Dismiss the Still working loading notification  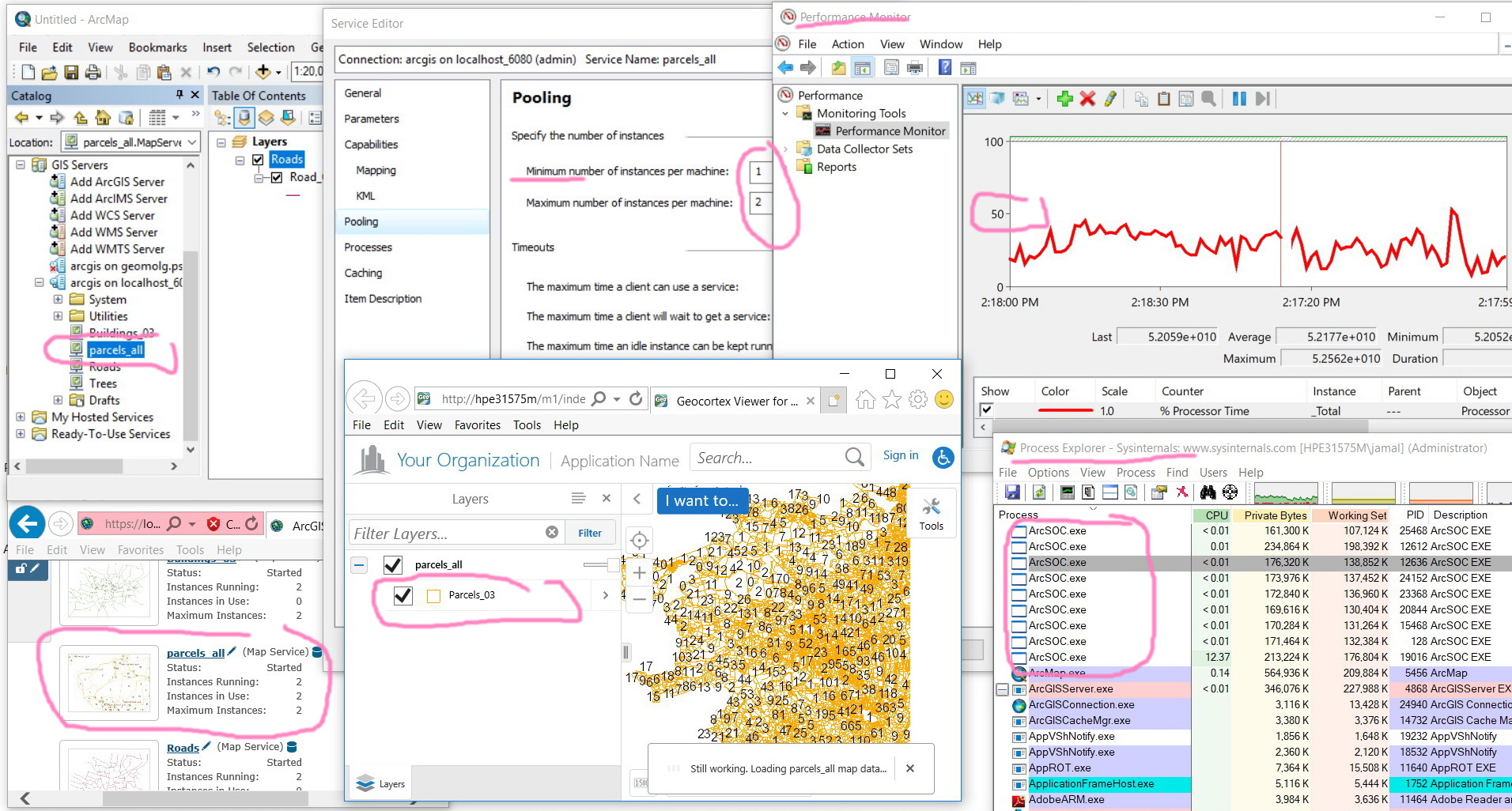[910, 768]
